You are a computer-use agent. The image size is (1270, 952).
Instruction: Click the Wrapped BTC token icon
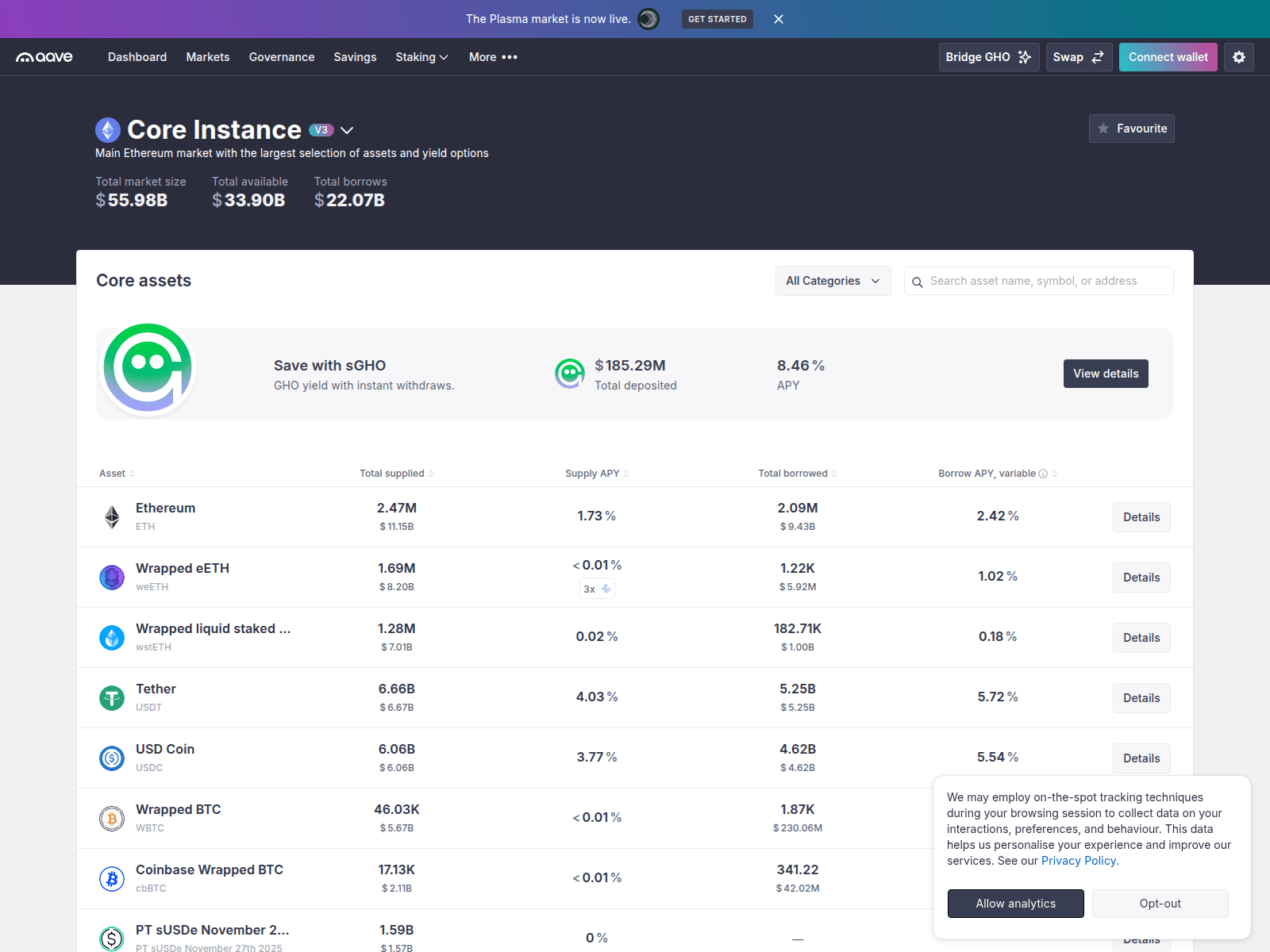click(111, 818)
